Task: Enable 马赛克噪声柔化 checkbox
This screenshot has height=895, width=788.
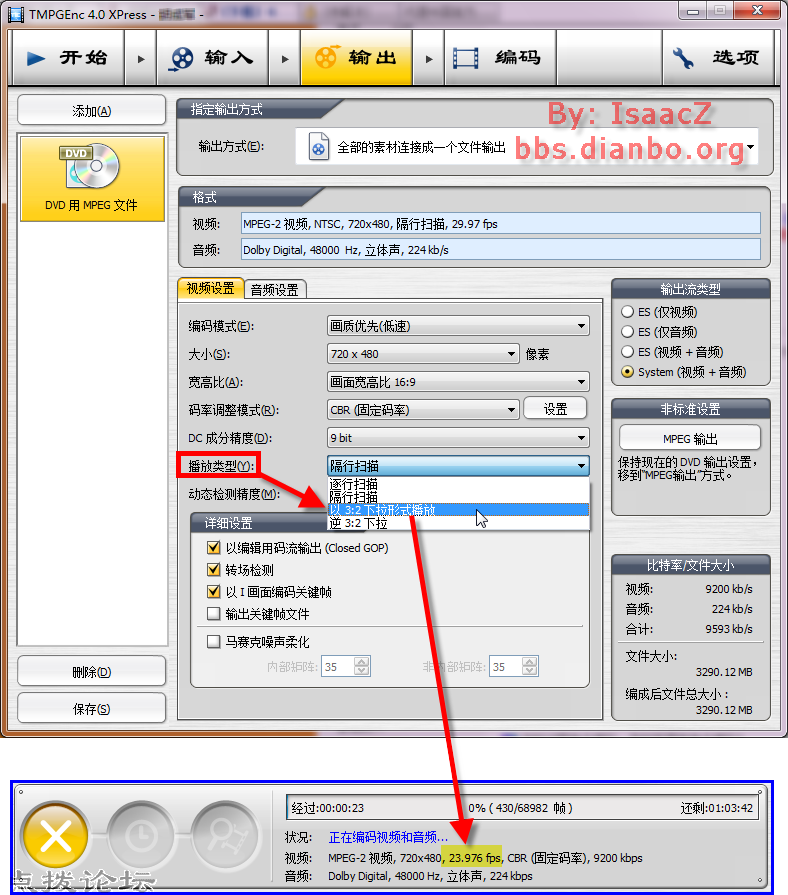Action: click(213, 642)
